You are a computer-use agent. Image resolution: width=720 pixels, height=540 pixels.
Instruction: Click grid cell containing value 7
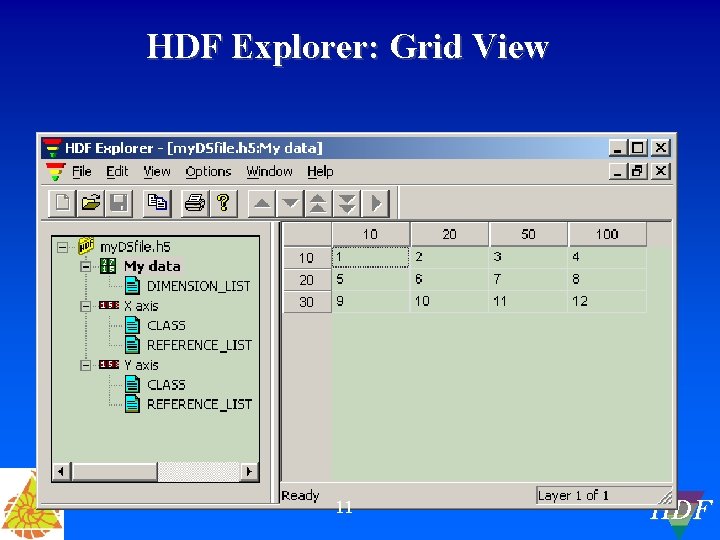click(529, 280)
